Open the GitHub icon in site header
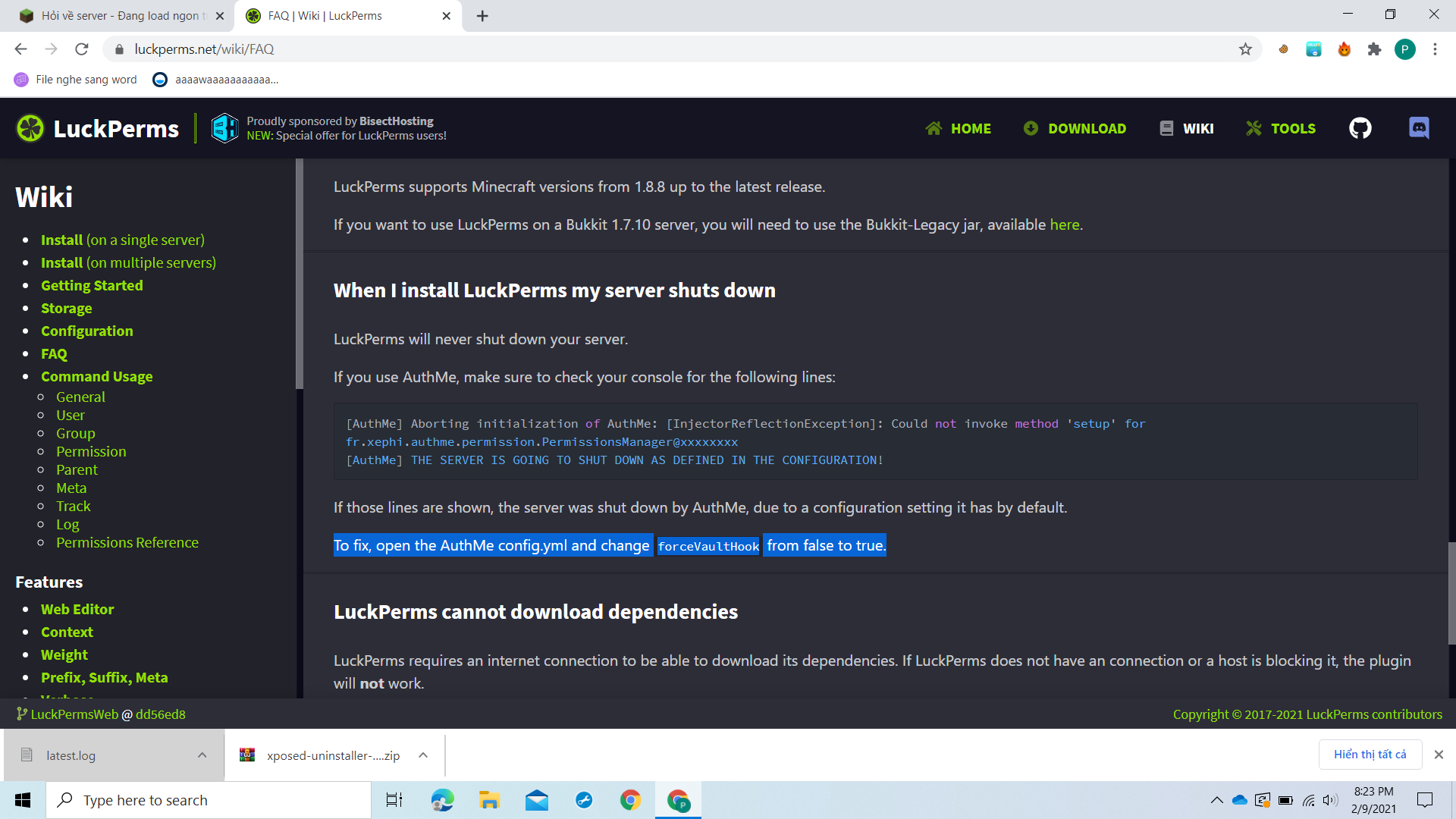 coord(1360,128)
